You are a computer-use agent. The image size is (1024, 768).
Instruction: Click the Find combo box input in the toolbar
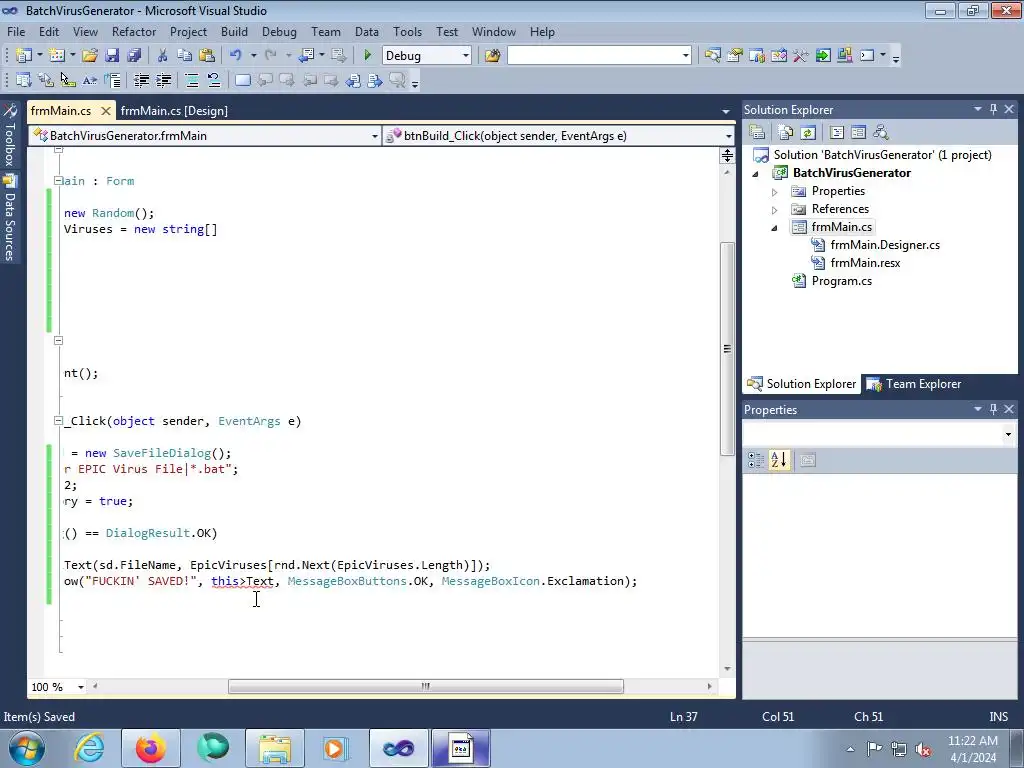(x=594, y=56)
